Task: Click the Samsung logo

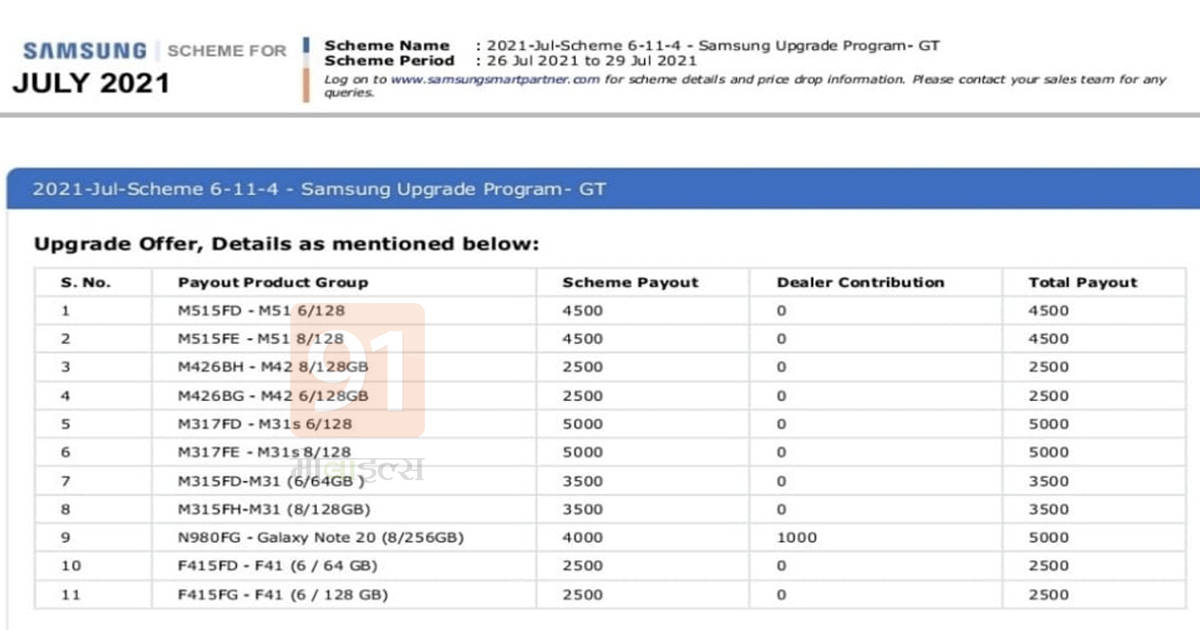Action: [83, 49]
